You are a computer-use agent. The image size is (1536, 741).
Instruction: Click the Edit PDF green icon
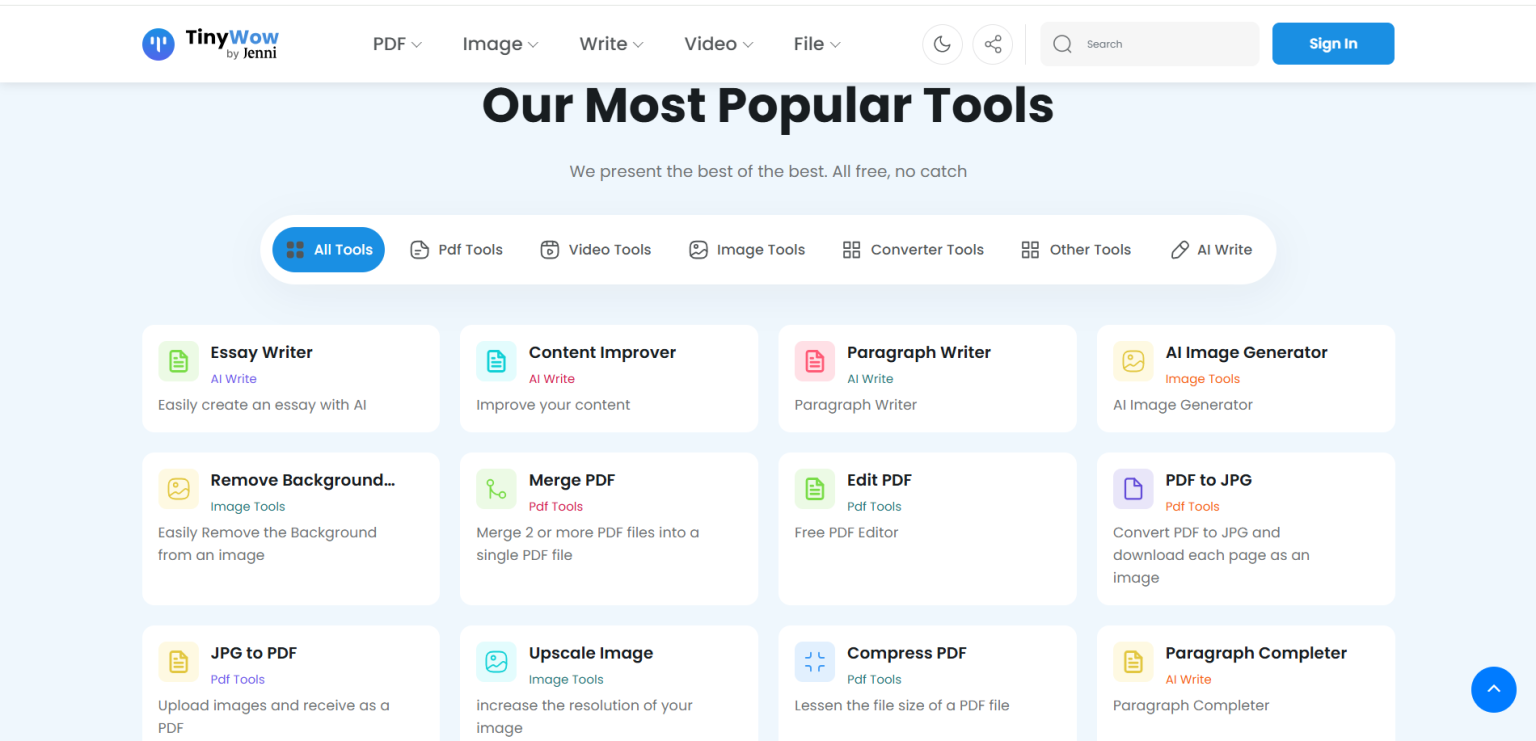[815, 489]
